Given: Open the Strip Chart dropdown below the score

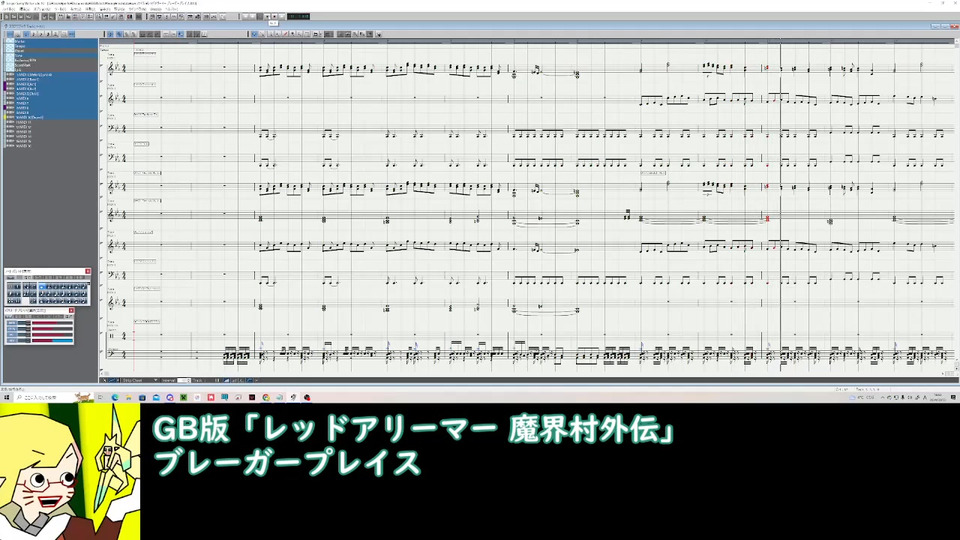Looking at the screenshot, I should (x=139, y=380).
